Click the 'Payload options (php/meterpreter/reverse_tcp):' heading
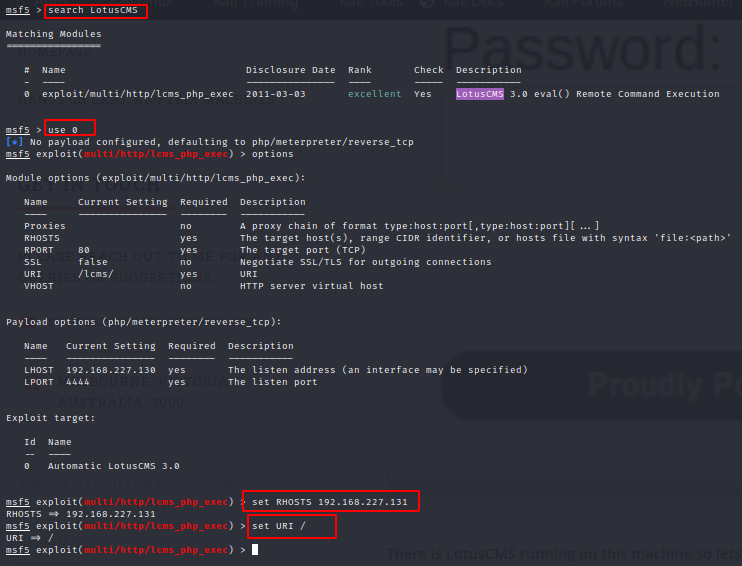Image resolution: width=742 pixels, height=566 pixels. tap(143, 322)
